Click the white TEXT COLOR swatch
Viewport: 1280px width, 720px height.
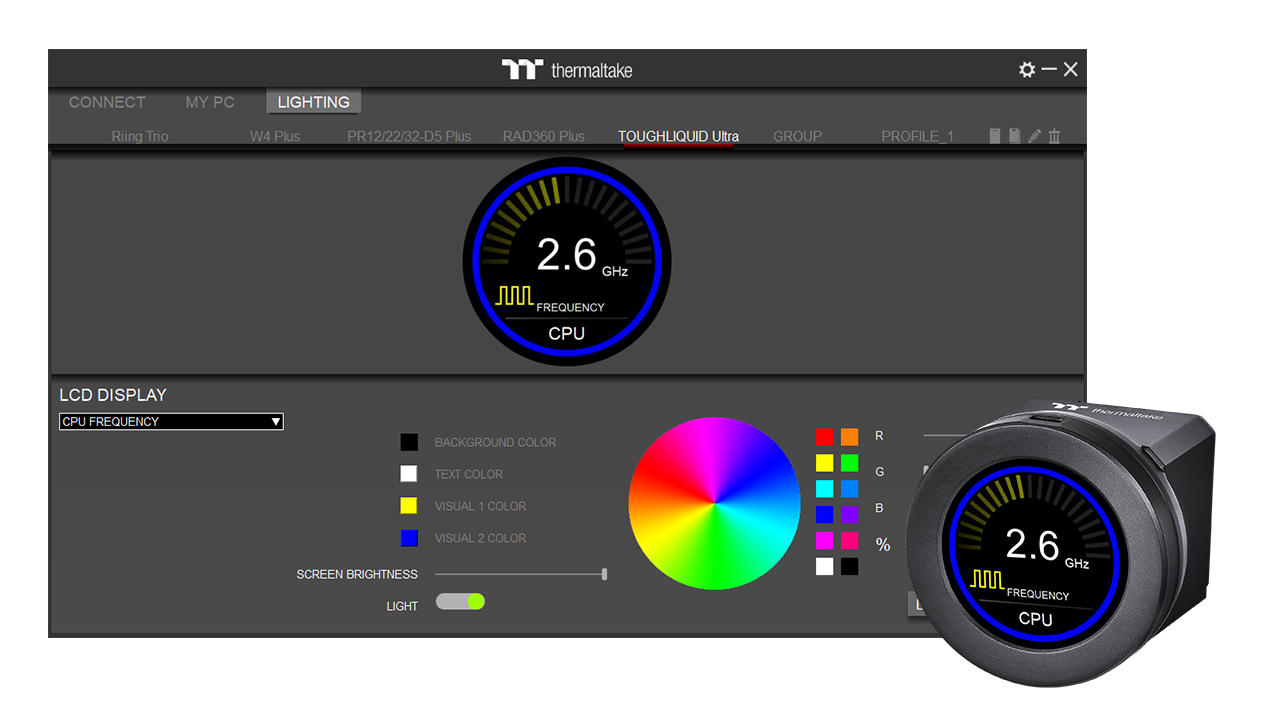(409, 474)
